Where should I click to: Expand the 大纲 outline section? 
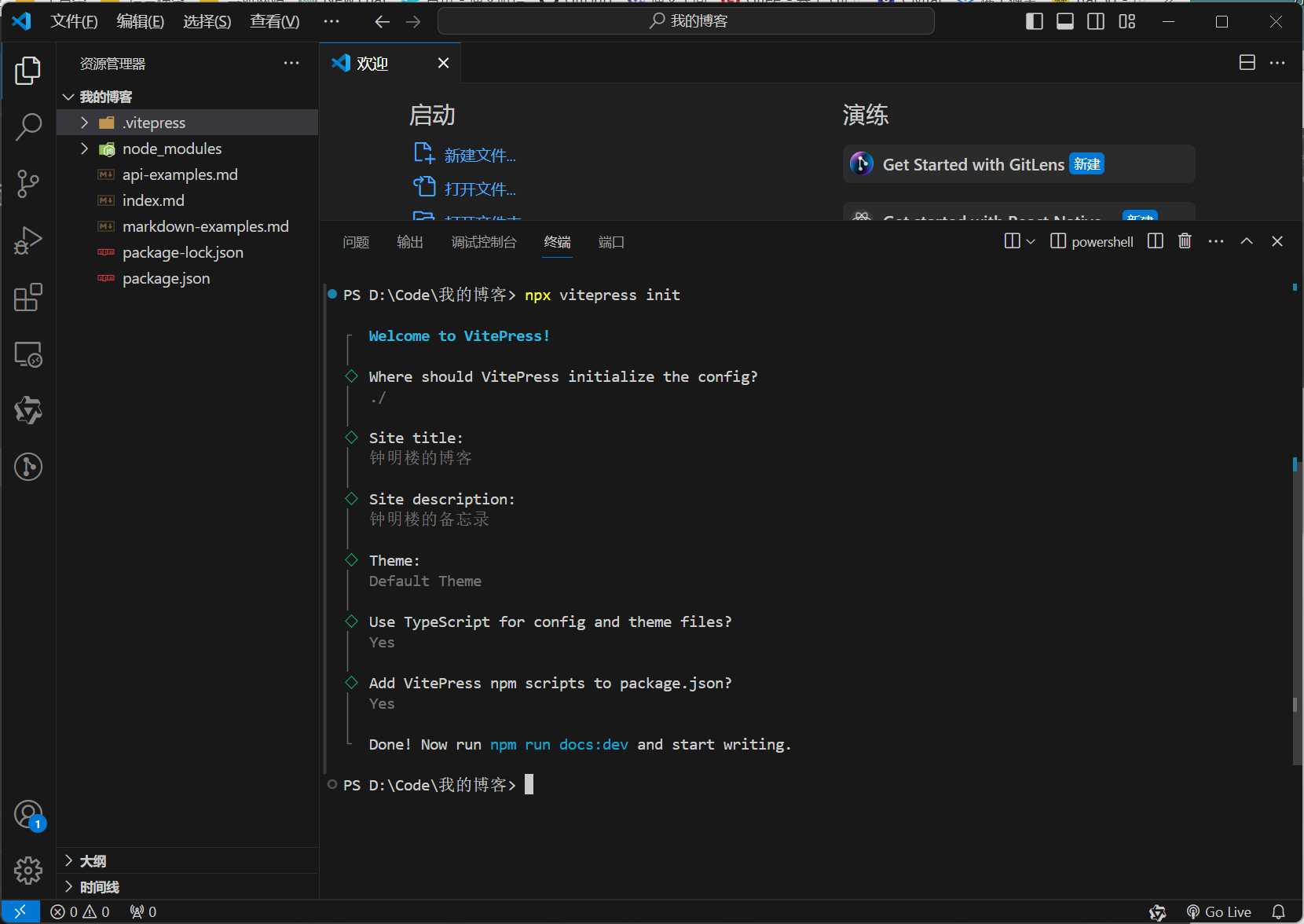click(x=187, y=861)
